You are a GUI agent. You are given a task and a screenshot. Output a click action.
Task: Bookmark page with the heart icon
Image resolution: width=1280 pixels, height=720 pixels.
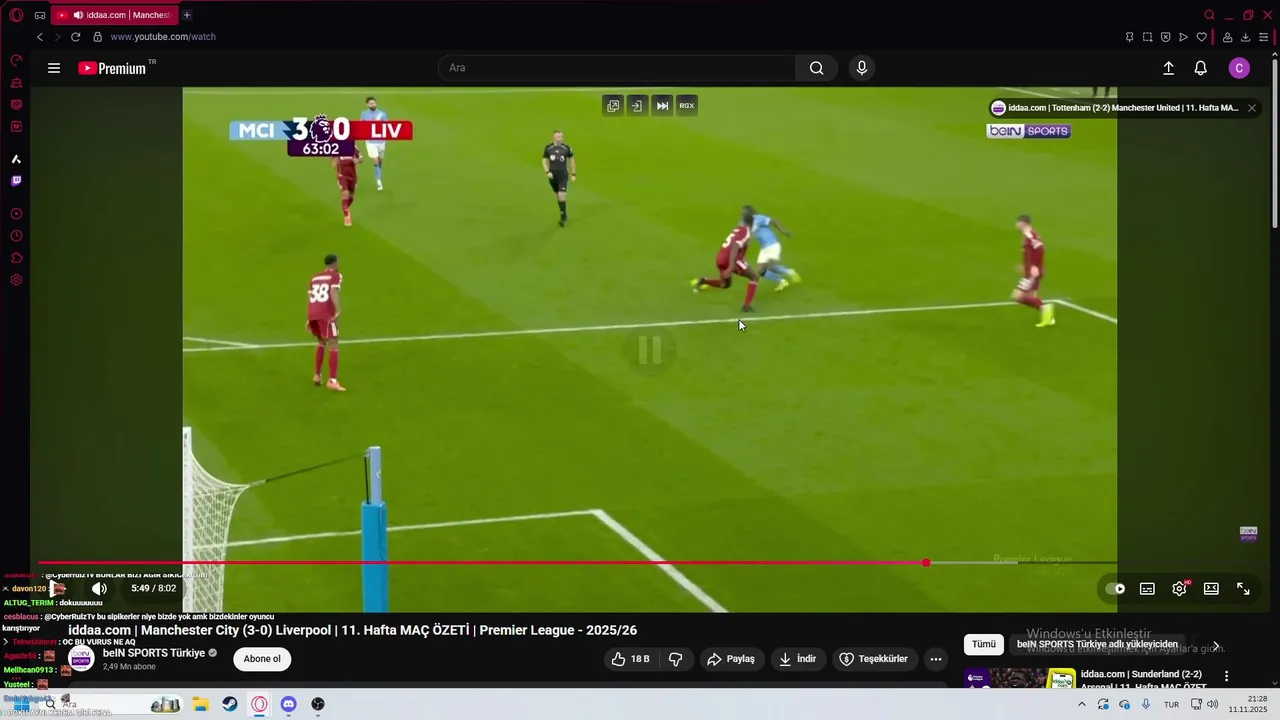(x=1201, y=37)
